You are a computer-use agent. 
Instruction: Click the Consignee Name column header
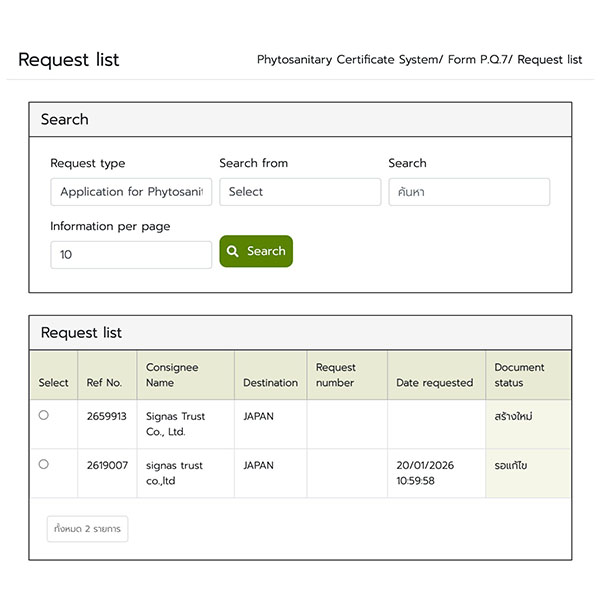173,375
